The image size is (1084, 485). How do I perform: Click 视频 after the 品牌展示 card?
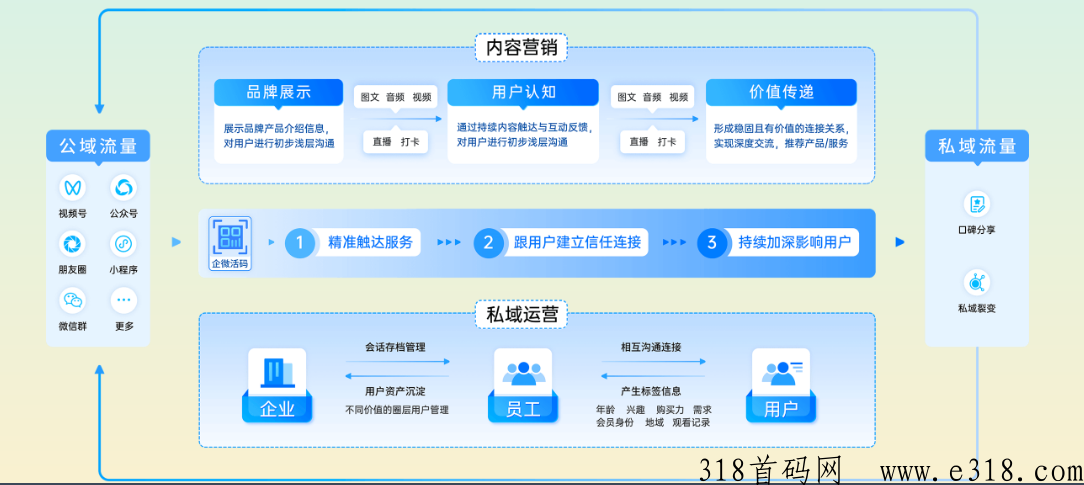[422, 97]
